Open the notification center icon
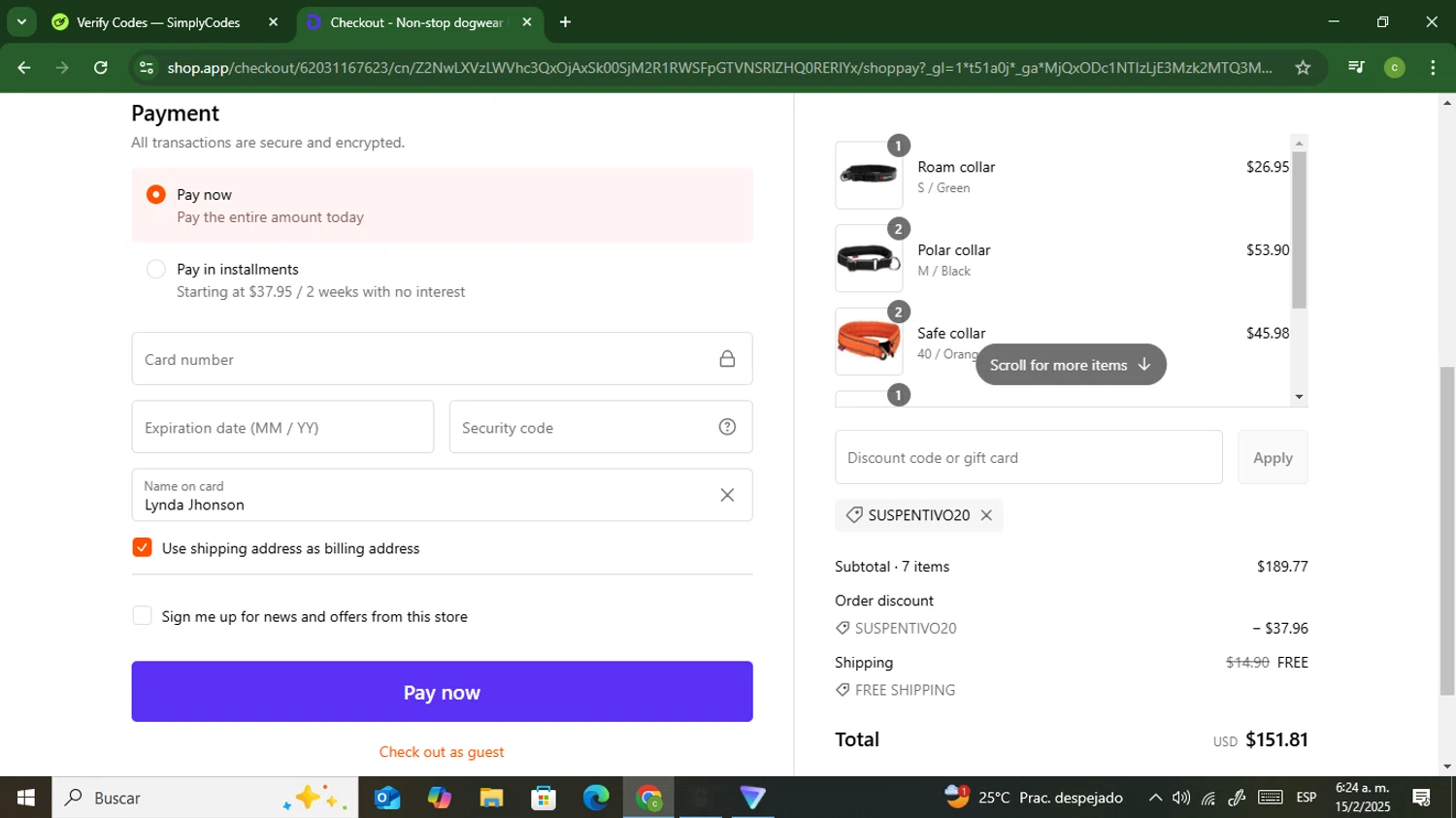Screen dimensions: 1456x818 1422,798
